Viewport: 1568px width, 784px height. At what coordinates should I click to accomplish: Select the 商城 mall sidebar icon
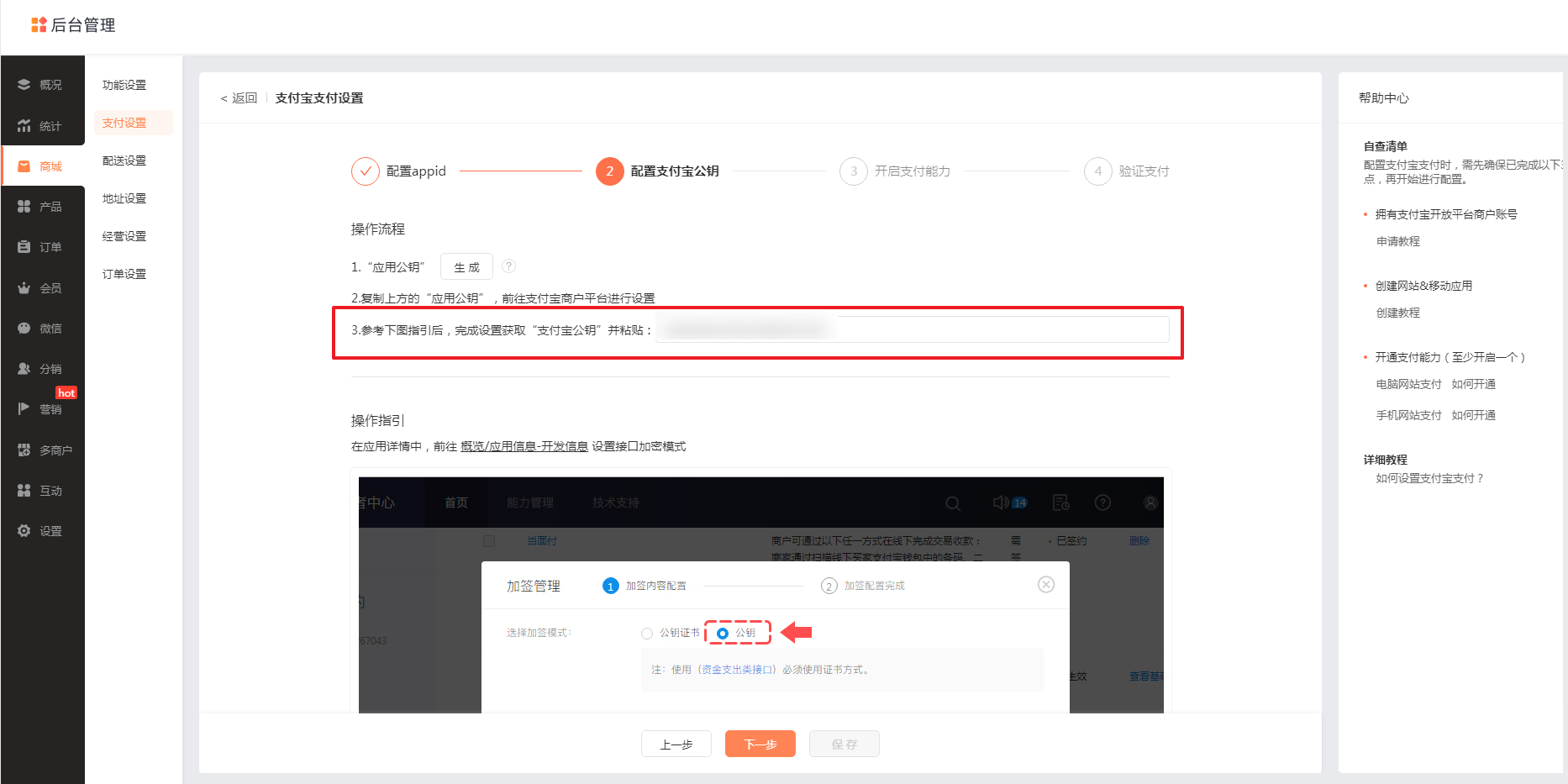[24, 166]
